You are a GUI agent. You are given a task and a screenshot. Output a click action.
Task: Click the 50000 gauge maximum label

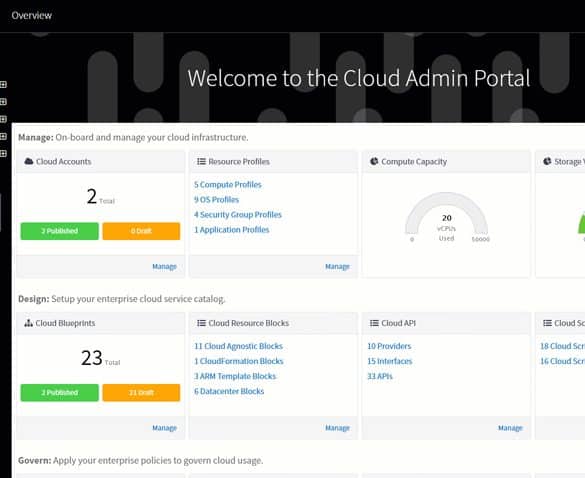pyautogui.click(x=481, y=239)
